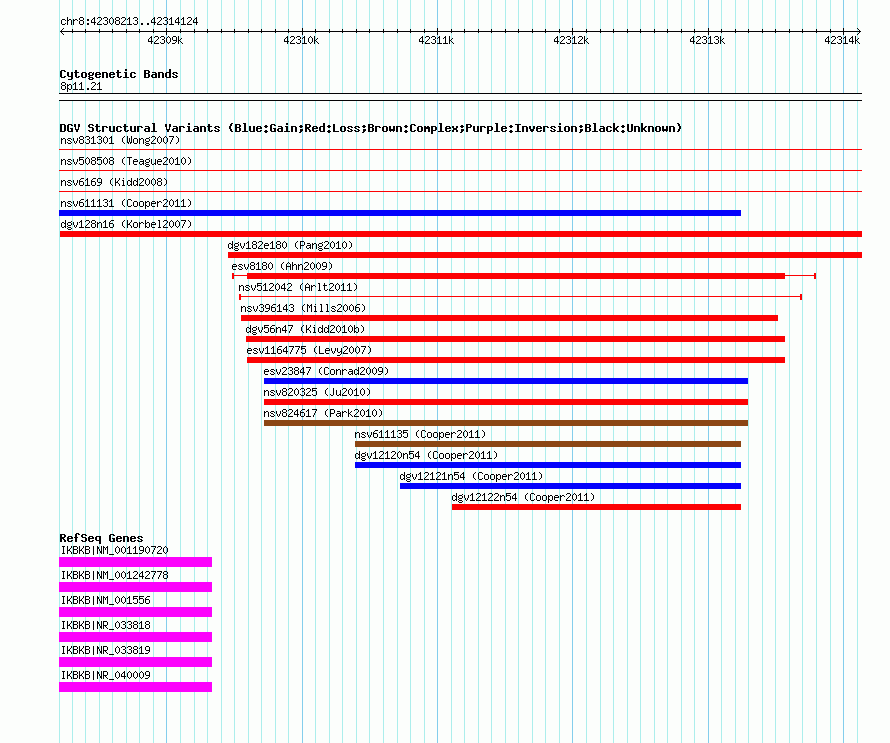Select the red dgv12122n54 (Cooper2011) bar

tap(597, 507)
